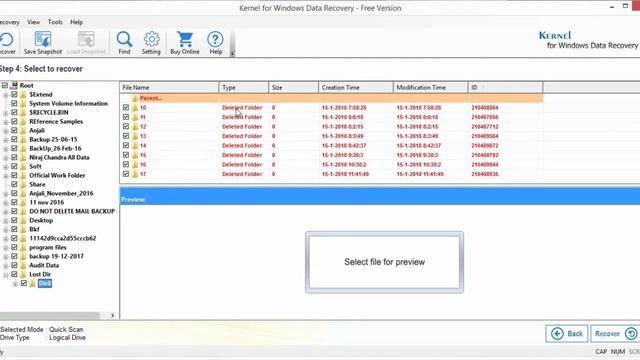Toggle checkbox for deleted folder 16
Viewport: 640px width, 360px height.
126,164
